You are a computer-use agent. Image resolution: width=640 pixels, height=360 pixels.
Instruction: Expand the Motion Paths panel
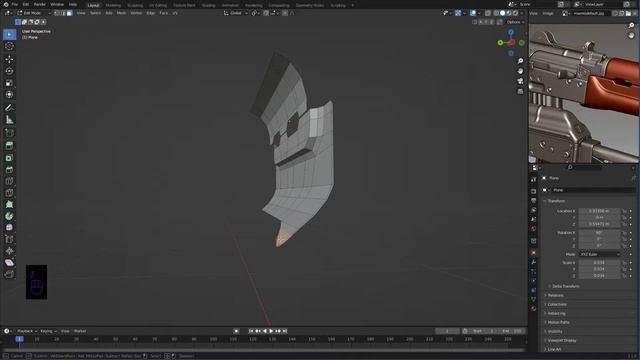[x=558, y=322]
